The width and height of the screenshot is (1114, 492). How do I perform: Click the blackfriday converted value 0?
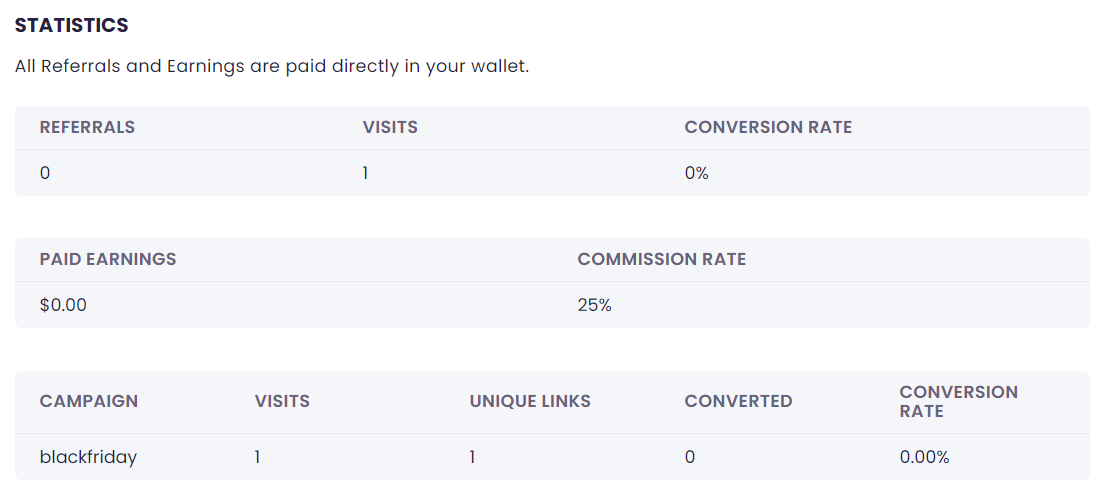pyautogui.click(x=690, y=457)
